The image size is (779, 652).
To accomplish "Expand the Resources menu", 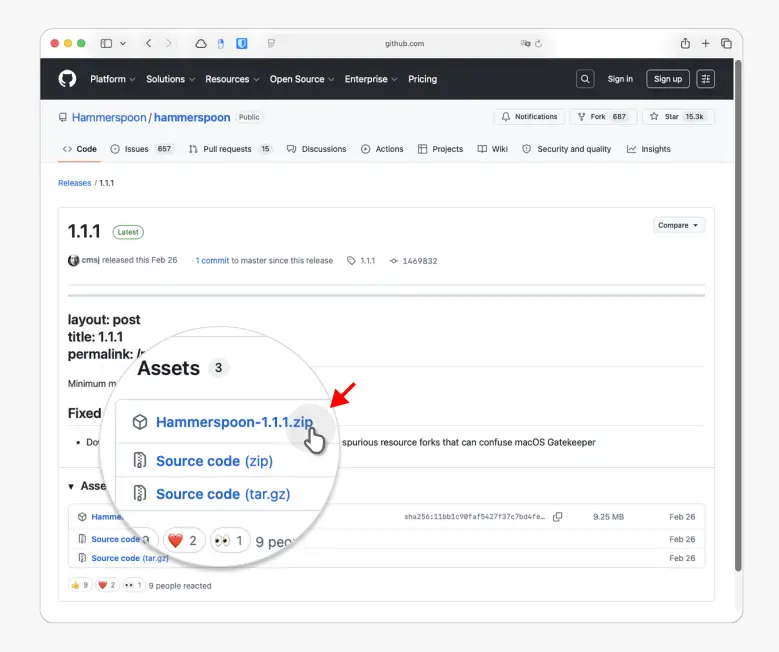I will coord(232,79).
